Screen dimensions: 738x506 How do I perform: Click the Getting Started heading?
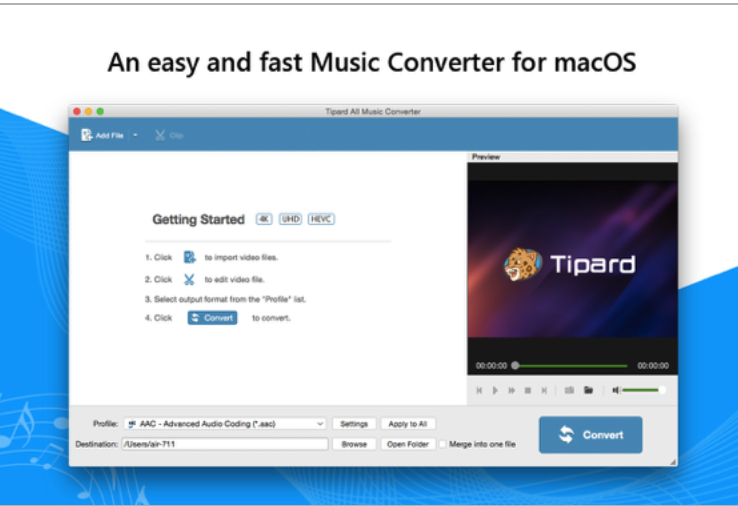click(199, 219)
